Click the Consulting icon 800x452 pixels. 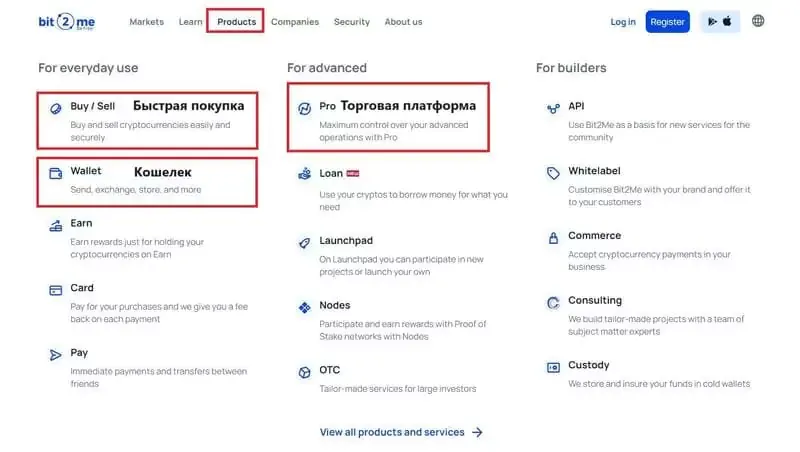click(554, 303)
